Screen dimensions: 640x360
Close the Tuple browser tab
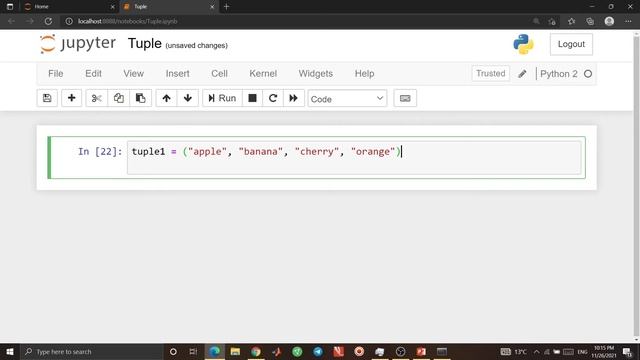(212, 7)
